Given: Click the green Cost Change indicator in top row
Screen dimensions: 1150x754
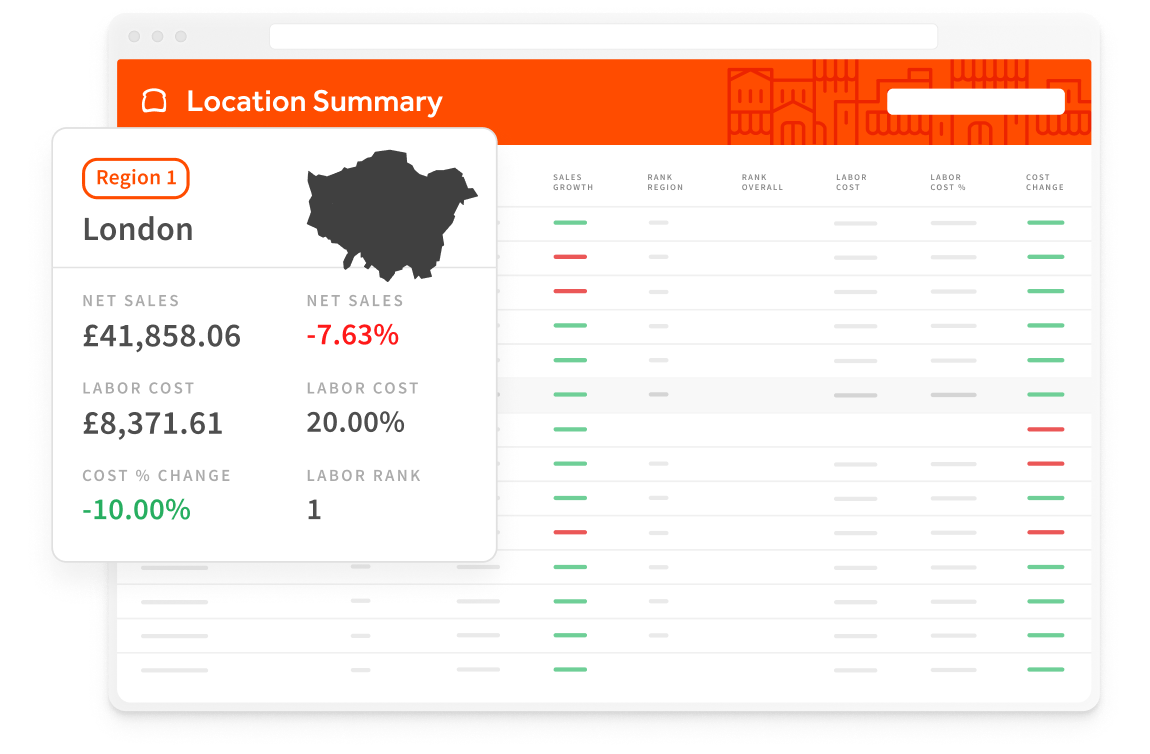Looking at the screenshot, I should 1046,224.
